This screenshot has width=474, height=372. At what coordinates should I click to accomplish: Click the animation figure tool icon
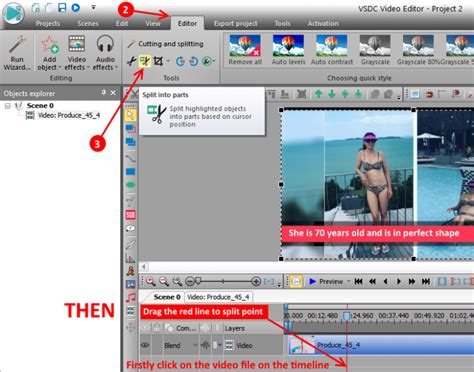point(130,271)
